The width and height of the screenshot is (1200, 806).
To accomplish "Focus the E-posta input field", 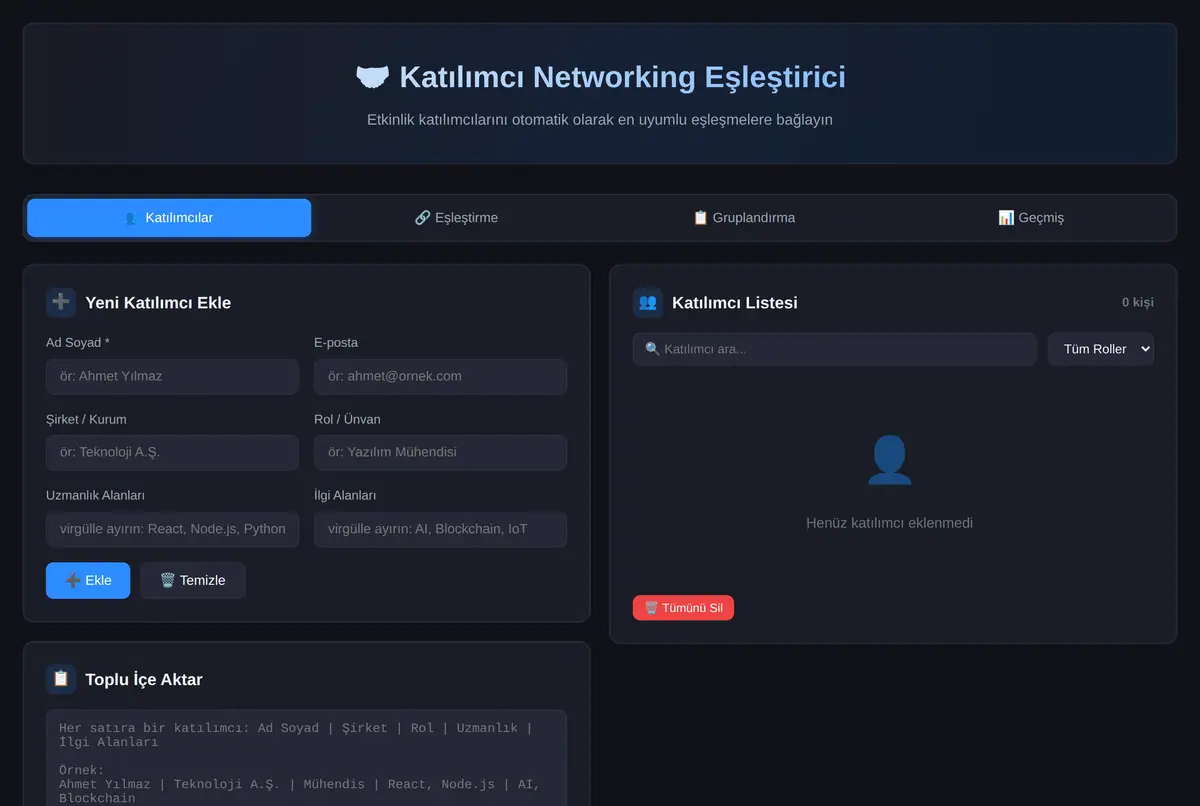I will (440, 377).
